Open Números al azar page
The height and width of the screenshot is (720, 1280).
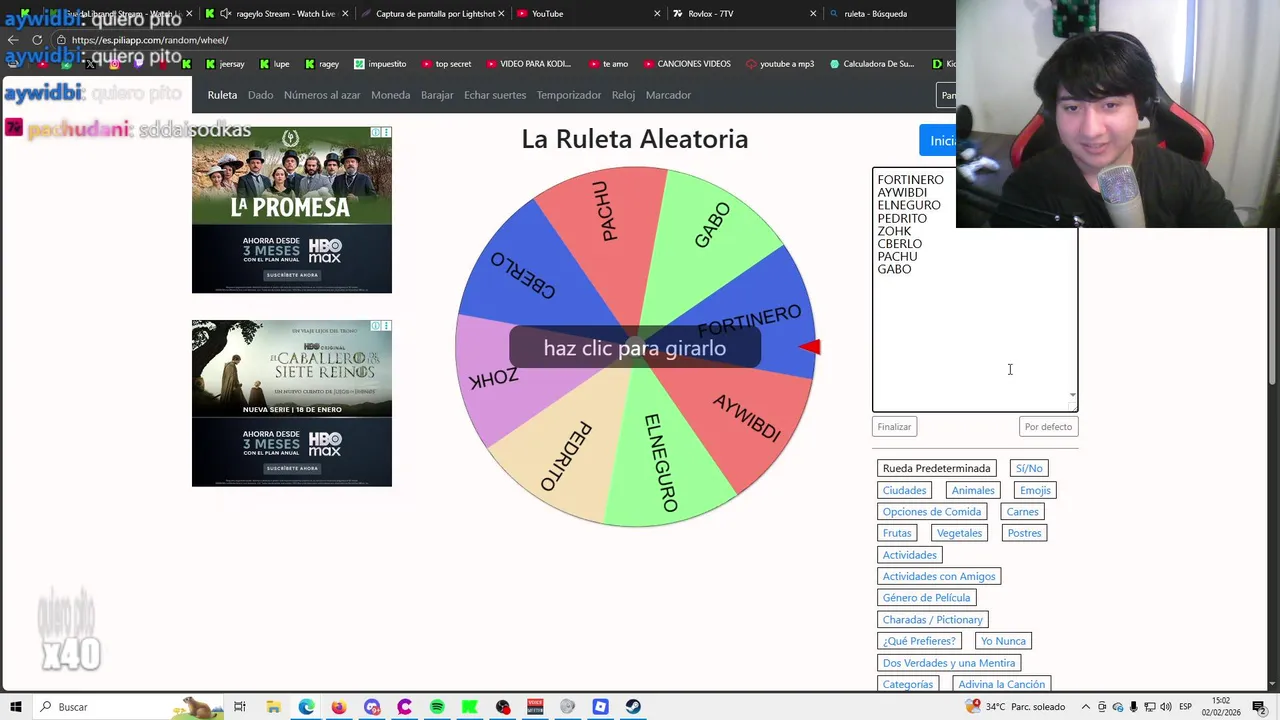coord(322,95)
